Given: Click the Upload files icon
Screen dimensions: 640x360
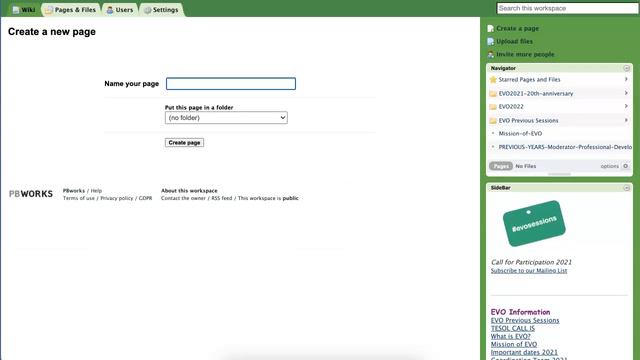Looking at the screenshot, I should 491,42.
